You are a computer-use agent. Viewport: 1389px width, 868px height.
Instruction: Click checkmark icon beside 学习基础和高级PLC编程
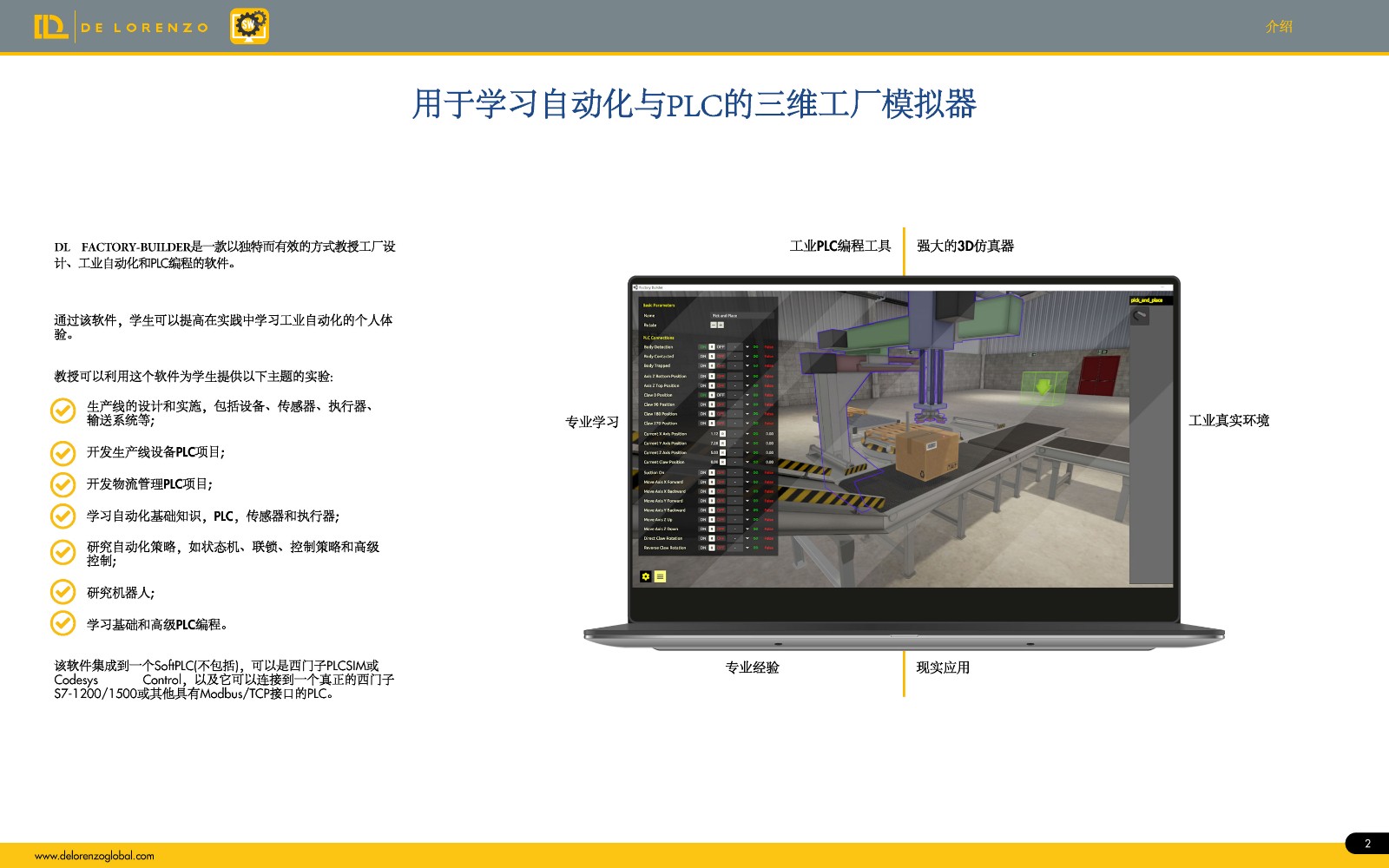pyautogui.click(x=63, y=623)
